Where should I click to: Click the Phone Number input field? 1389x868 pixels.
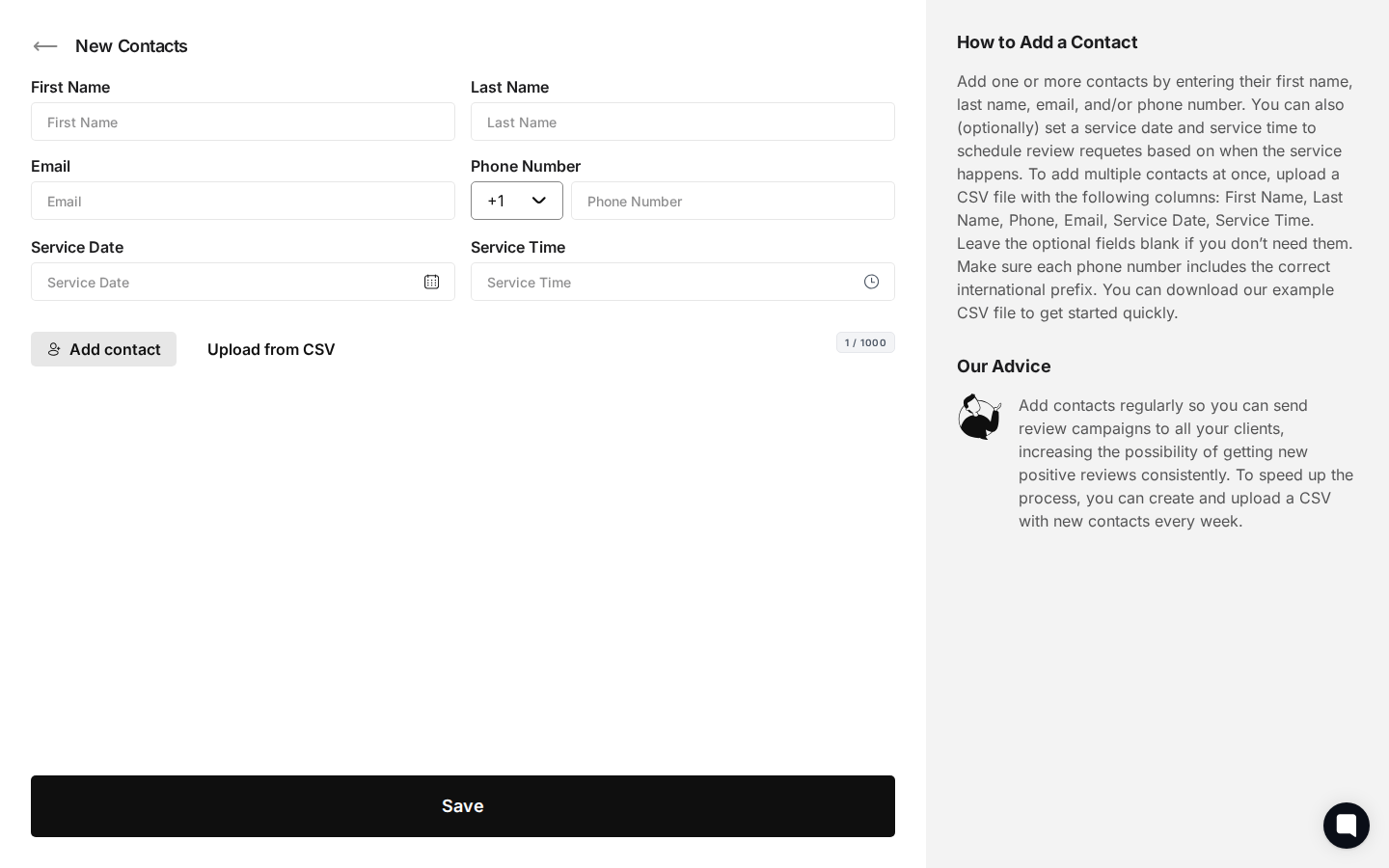coord(733,201)
